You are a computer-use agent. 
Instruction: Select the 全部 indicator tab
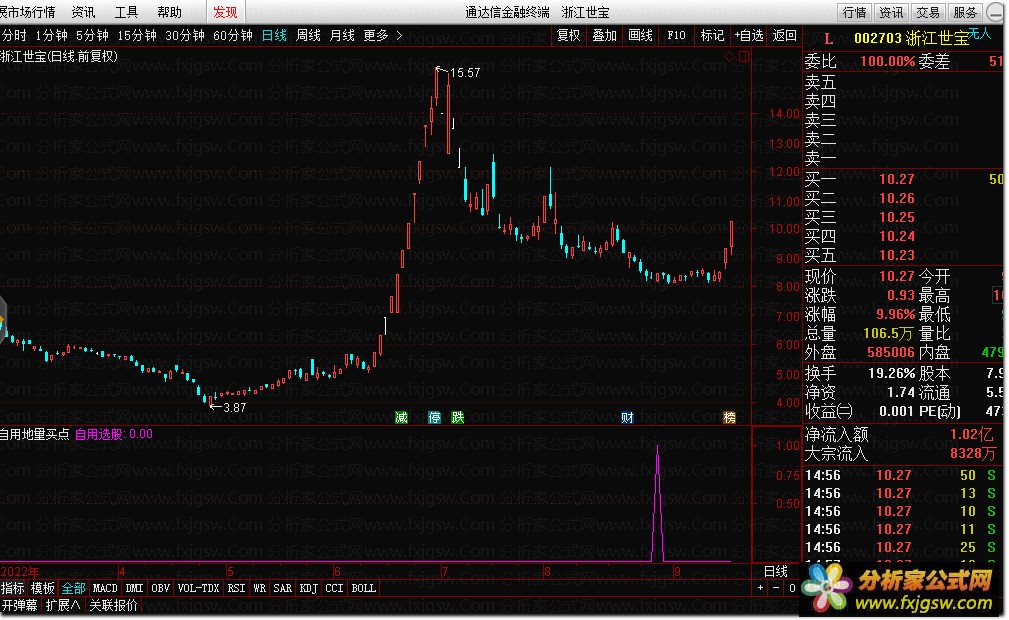(73, 588)
